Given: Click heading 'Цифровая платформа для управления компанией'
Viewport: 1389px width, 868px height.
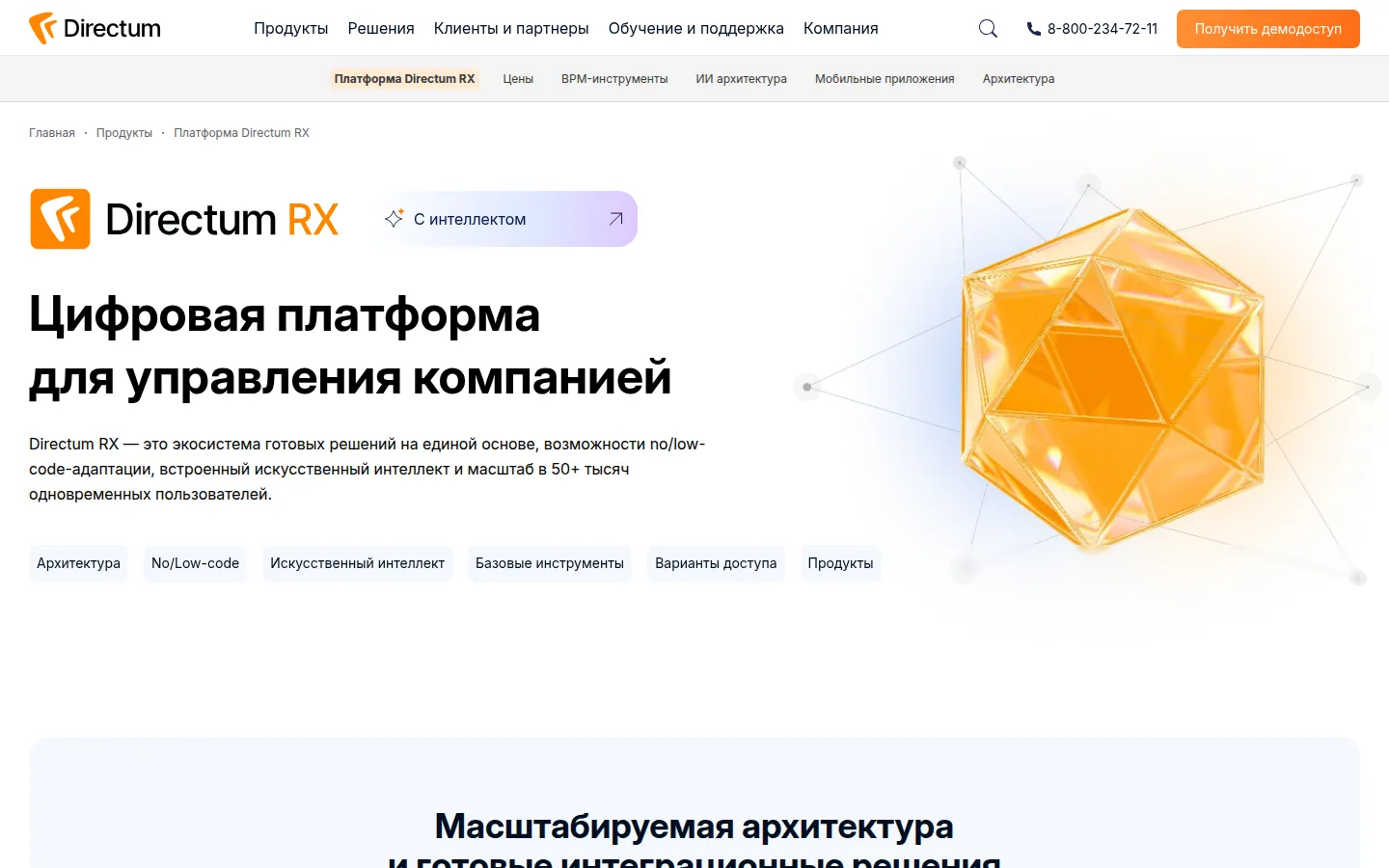Looking at the screenshot, I should point(350,345).
